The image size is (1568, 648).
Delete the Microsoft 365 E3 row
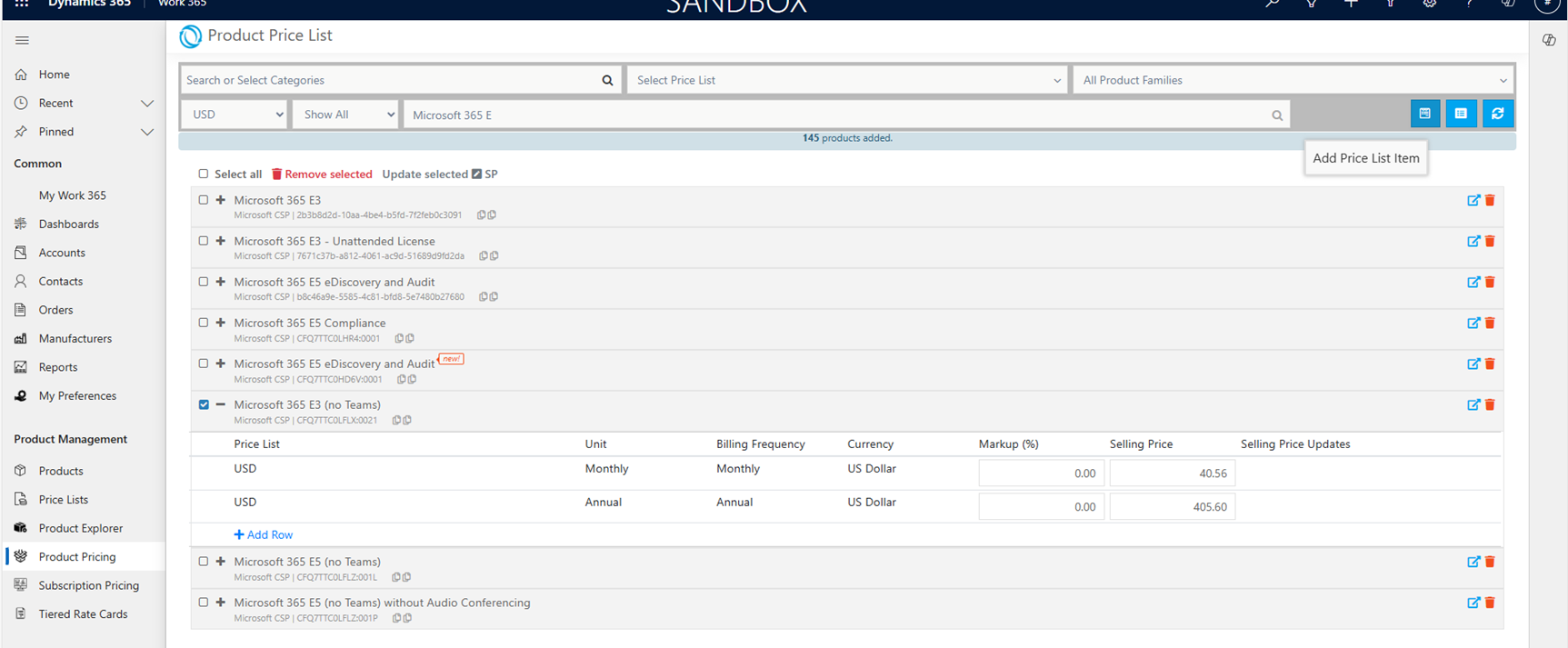(1490, 200)
